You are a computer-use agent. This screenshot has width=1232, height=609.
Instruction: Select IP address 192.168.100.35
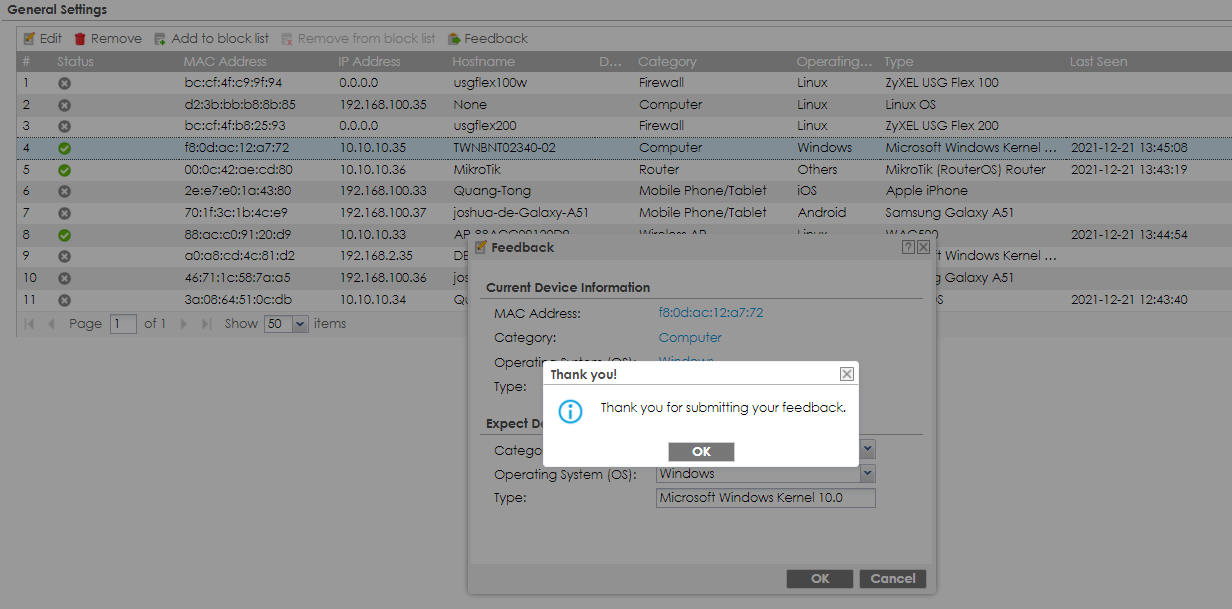pos(383,104)
